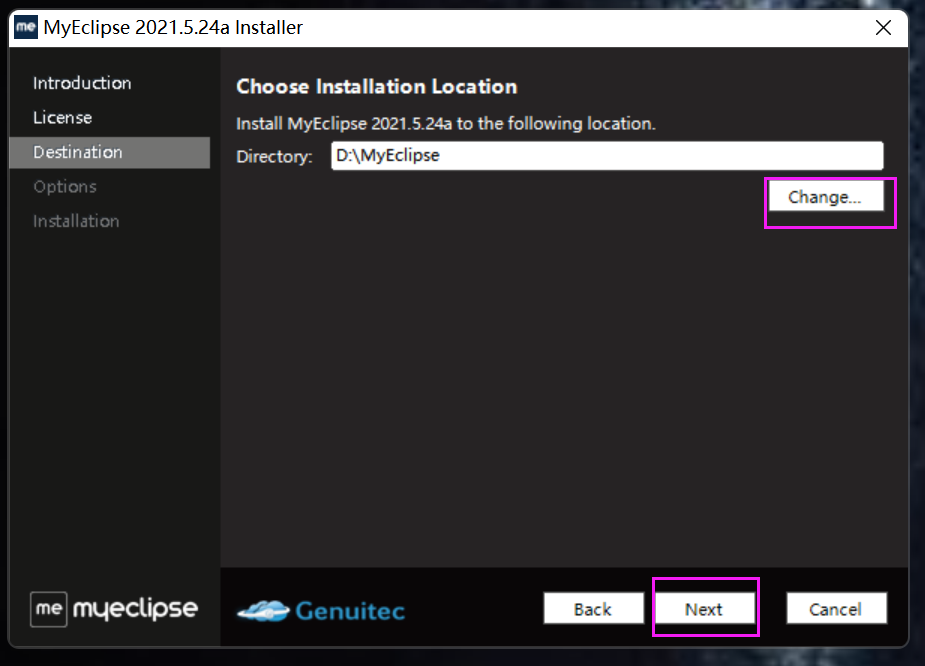
Task: Select the Destination step in sidebar
Action: (x=110, y=152)
